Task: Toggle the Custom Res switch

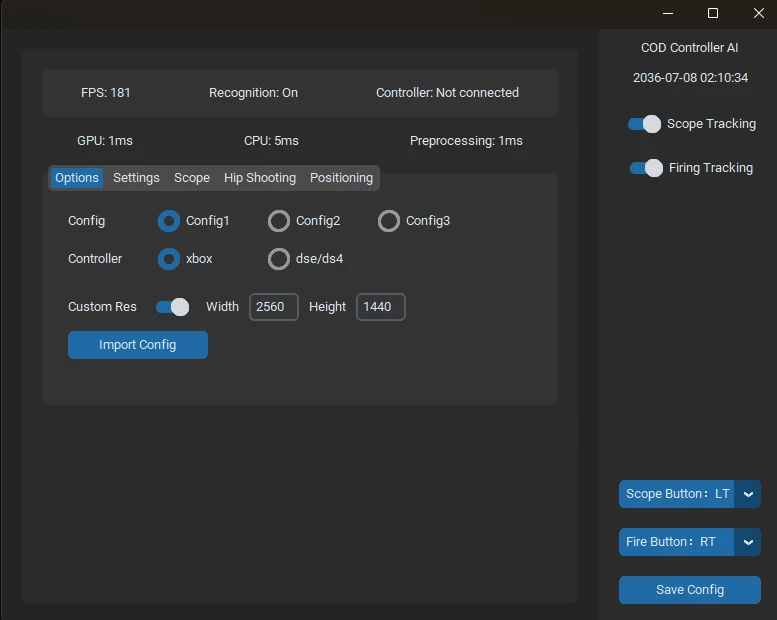Action: (172, 307)
